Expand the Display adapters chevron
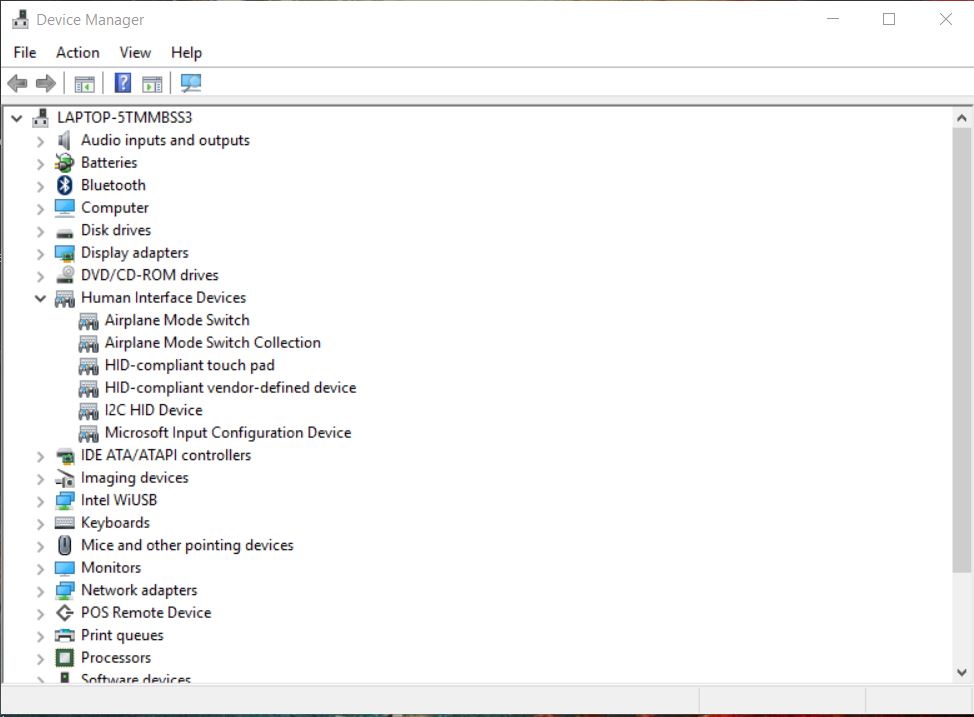 40,254
